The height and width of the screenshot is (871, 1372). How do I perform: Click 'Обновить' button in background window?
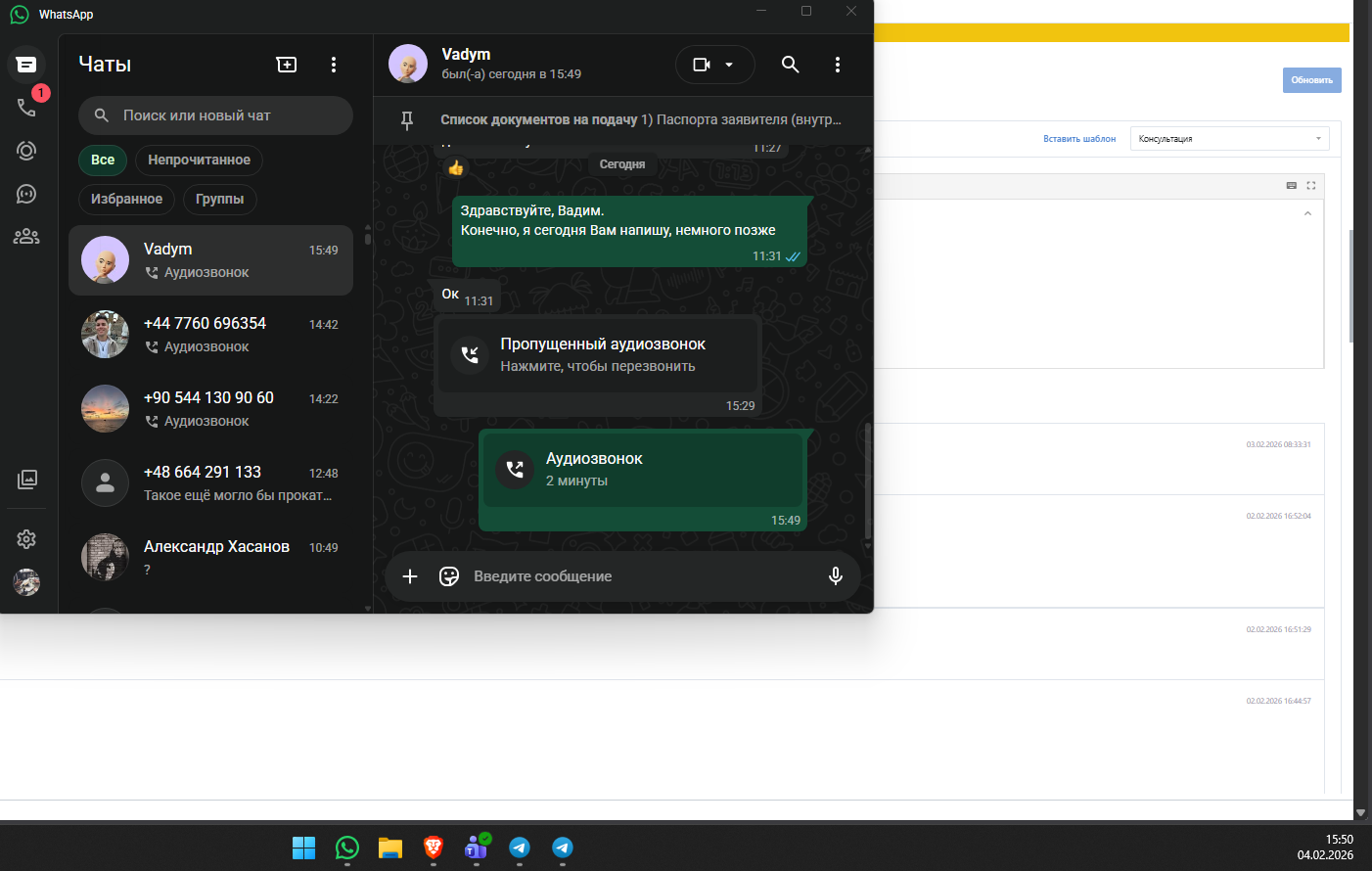1311,80
